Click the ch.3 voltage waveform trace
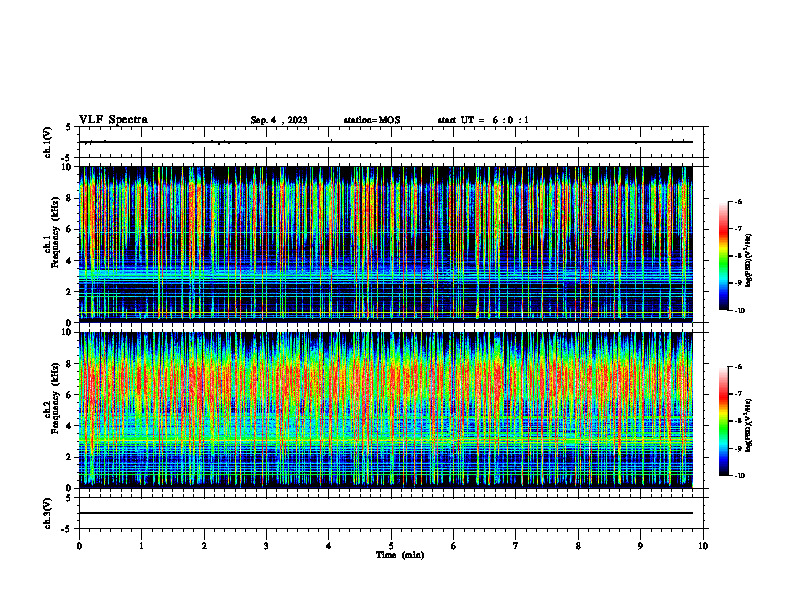792x612 pixels. tap(386, 513)
